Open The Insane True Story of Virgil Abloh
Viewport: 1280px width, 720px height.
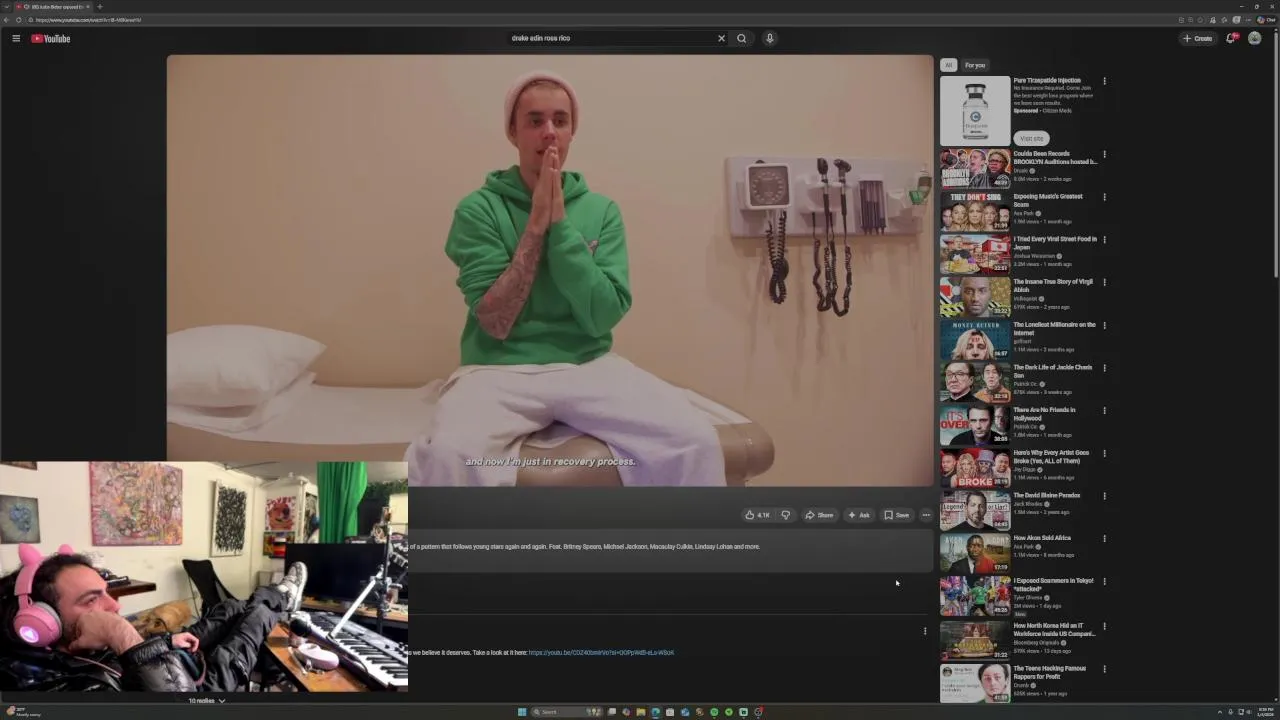(1053, 286)
